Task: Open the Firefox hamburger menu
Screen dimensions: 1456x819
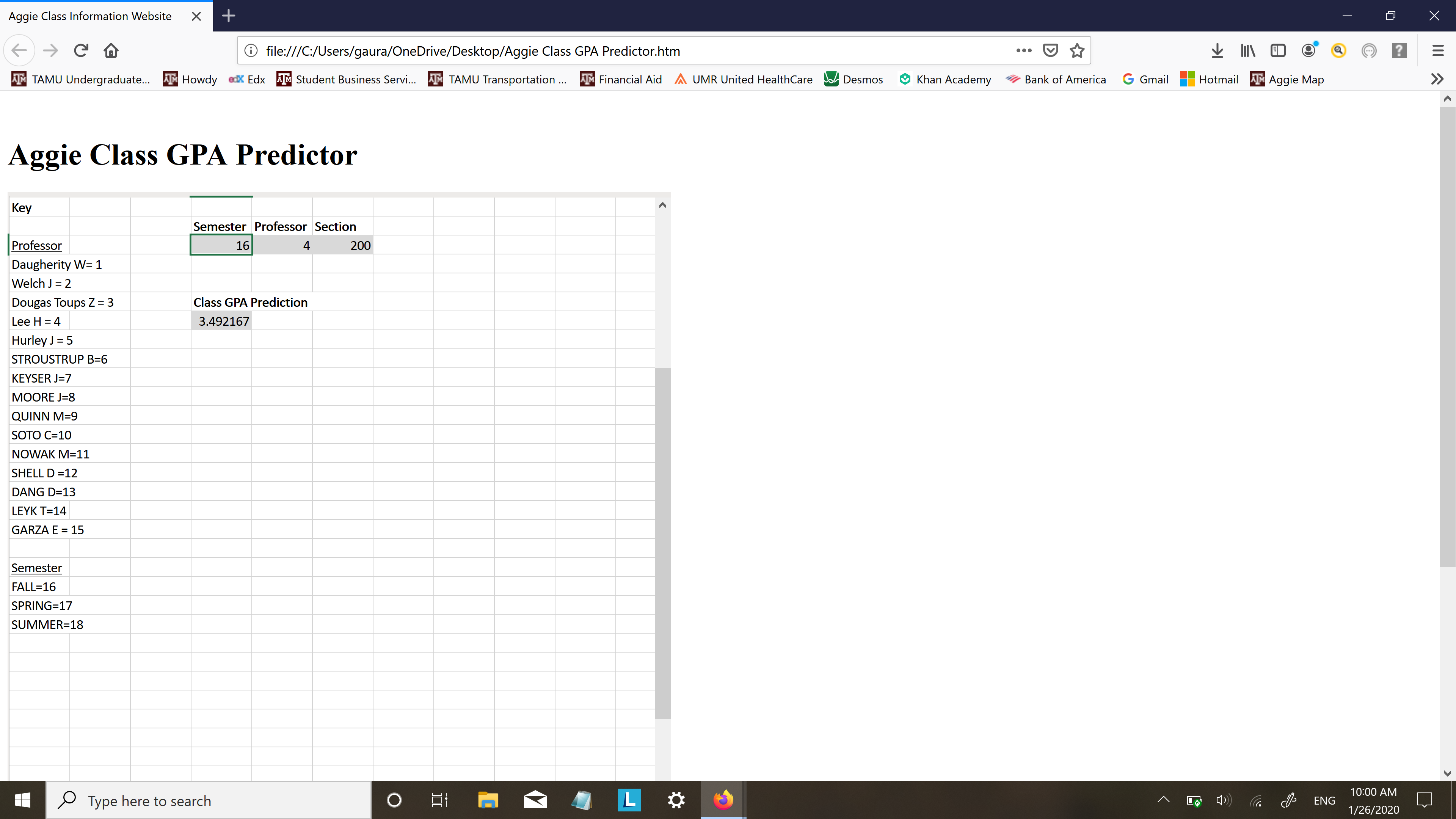Action: click(x=1438, y=51)
